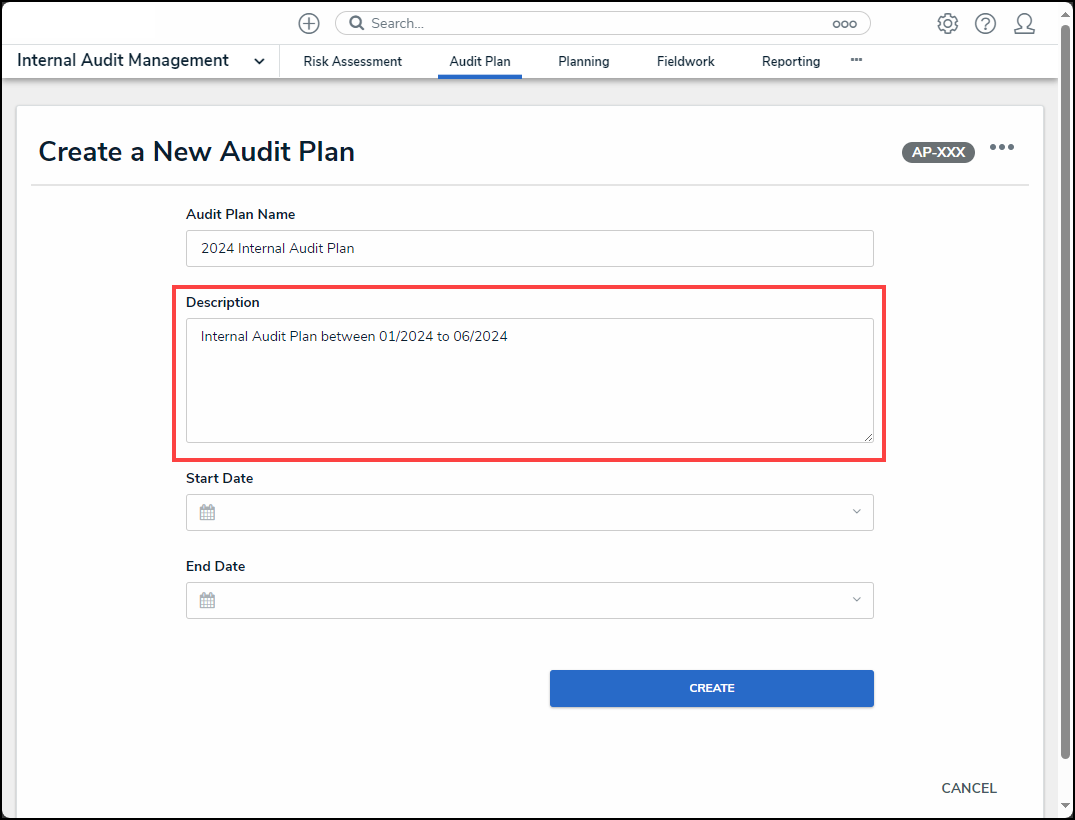Open the help question mark icon
This screenshot has height=820, width=1075.
click(985, 24)
